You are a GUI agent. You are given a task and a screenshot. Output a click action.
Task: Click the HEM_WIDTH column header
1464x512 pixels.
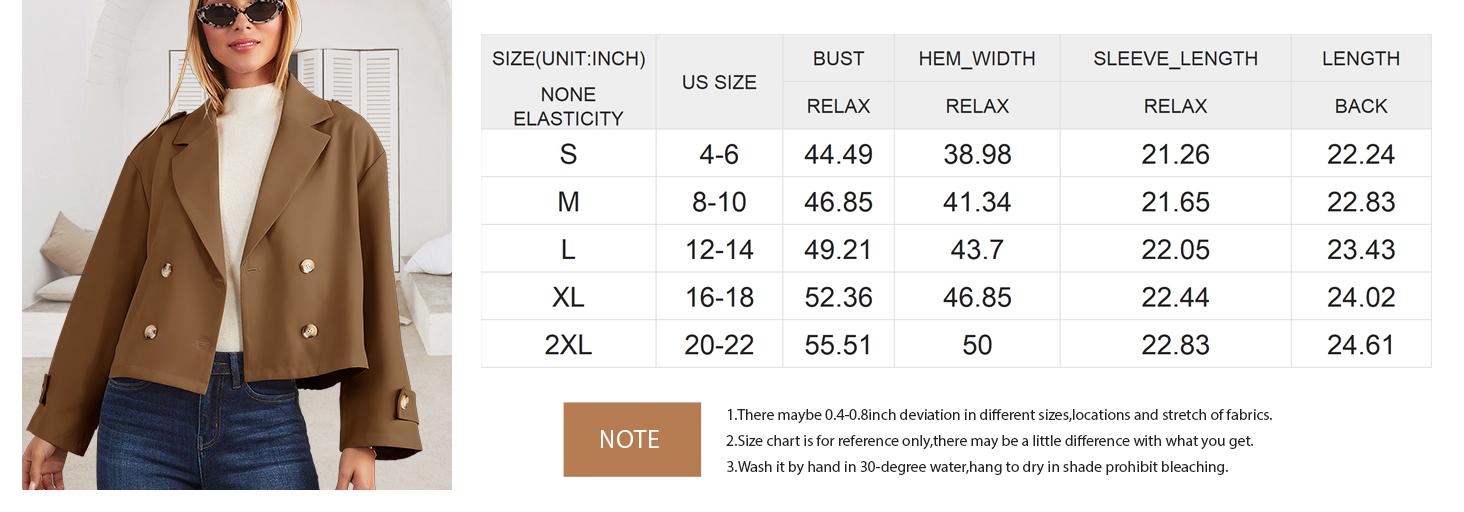[x=977, y=58]
